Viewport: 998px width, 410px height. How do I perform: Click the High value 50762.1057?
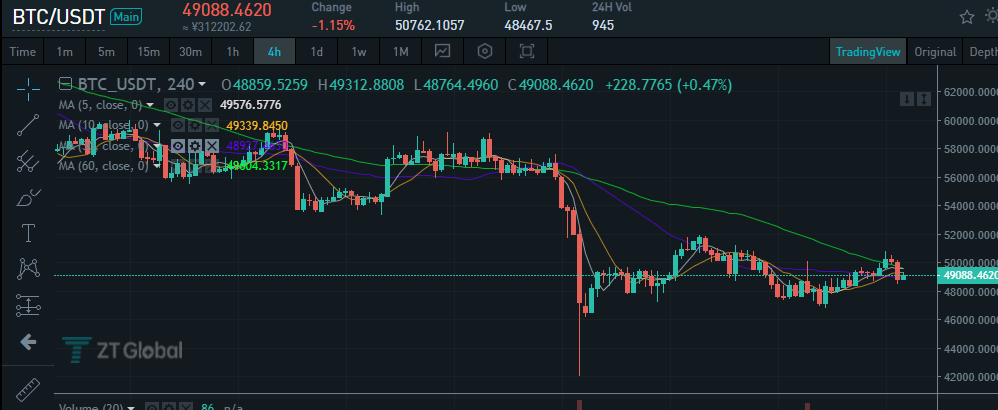tap(430, 25)
